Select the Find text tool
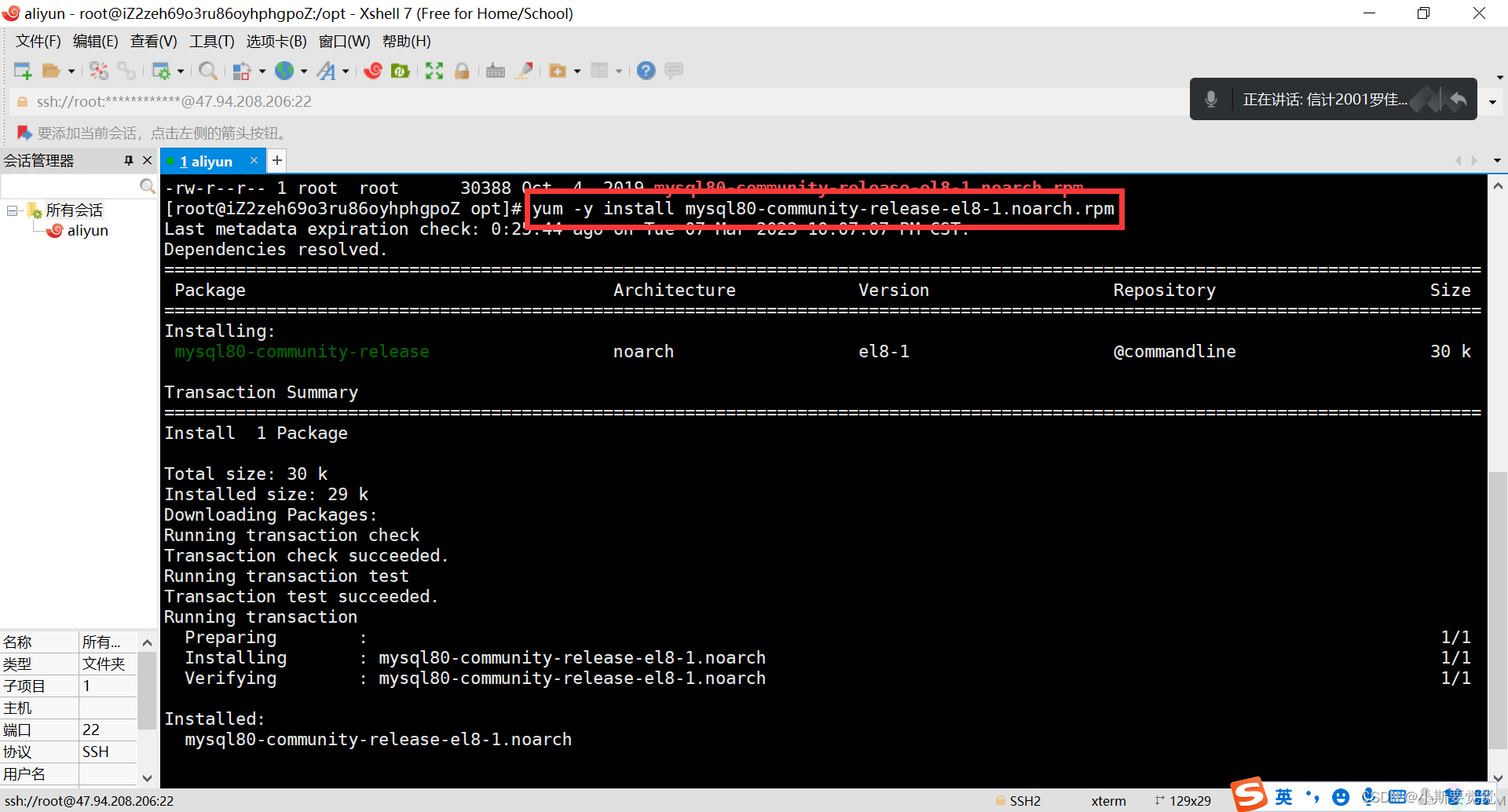Viewport: 1508px width, 812px height. tap(208, 71)
